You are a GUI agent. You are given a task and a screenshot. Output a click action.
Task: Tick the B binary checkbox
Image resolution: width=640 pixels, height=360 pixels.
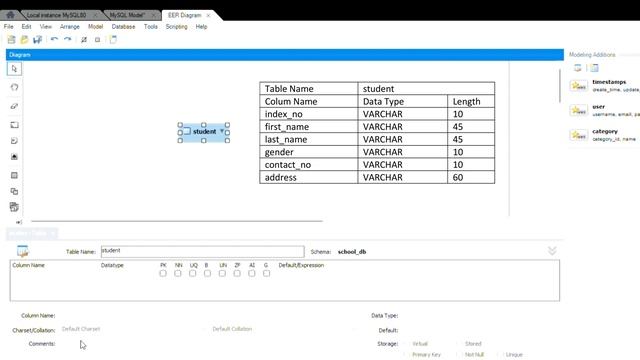coord(207,273)
